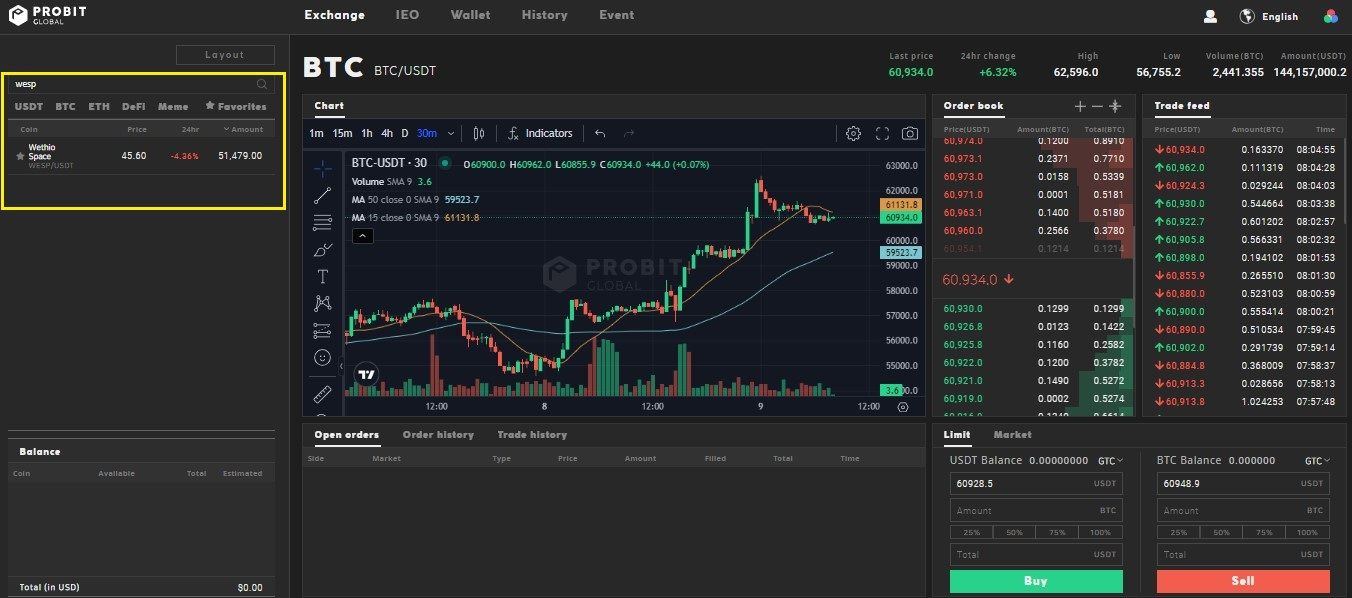The height and width of the screenshot is (598, 1352).
Task: Set chart interval to 1h
Action: coord(367,133)
